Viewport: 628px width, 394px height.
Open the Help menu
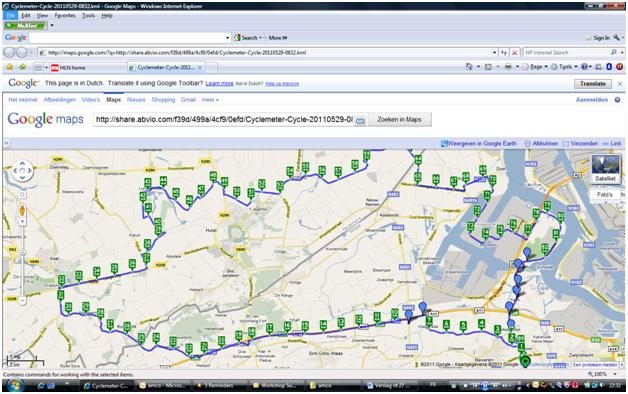pos(107,16)
